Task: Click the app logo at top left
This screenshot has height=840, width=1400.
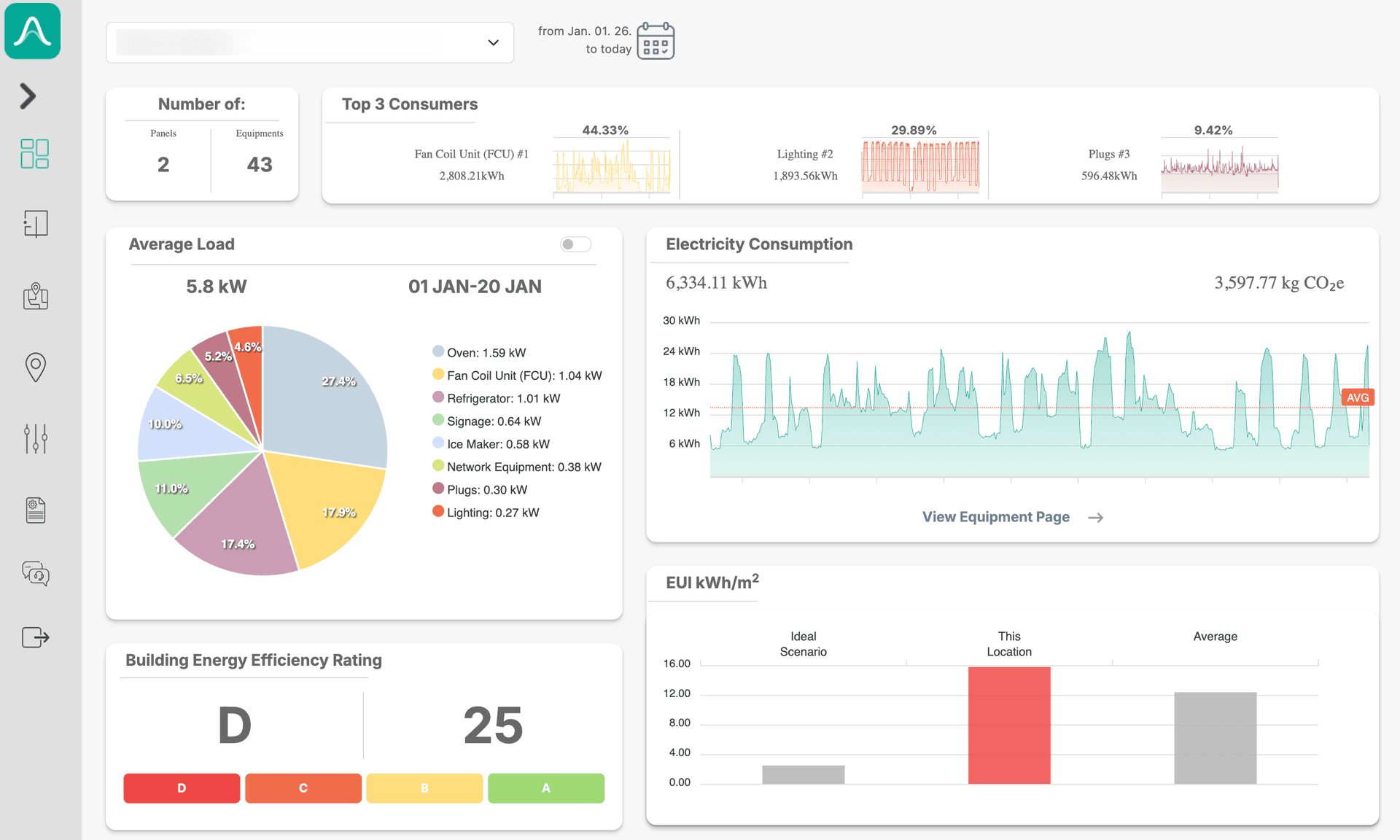Action: [32, 31]
